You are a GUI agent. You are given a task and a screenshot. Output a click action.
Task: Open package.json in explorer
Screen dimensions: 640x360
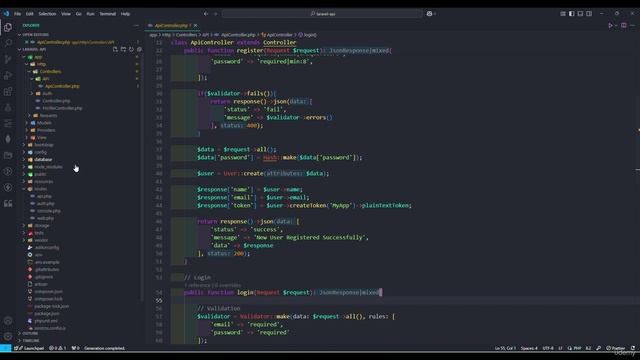point(47,313)
